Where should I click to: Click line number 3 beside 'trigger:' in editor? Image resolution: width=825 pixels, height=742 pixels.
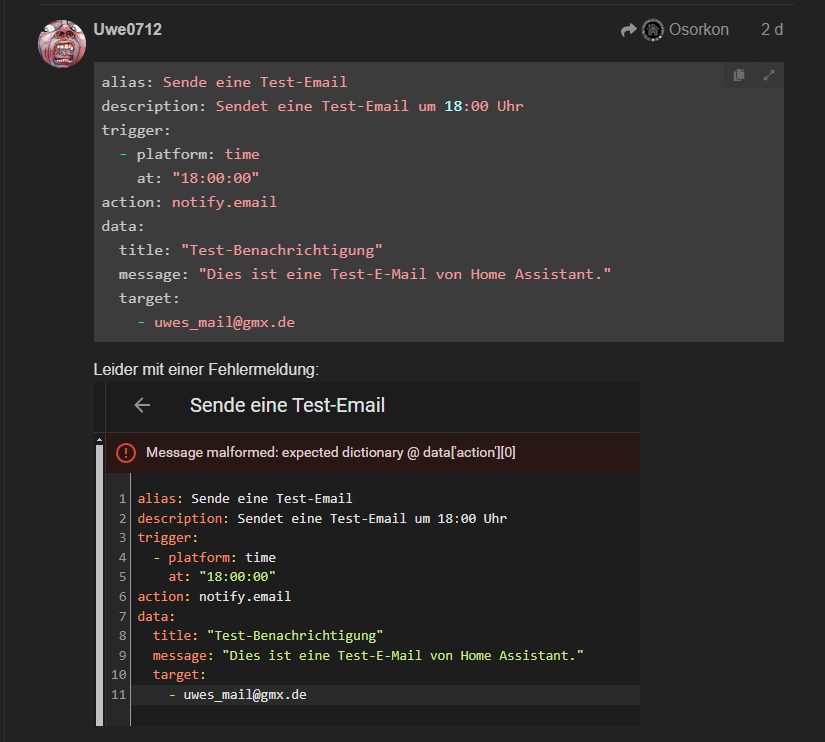[122, 538]
